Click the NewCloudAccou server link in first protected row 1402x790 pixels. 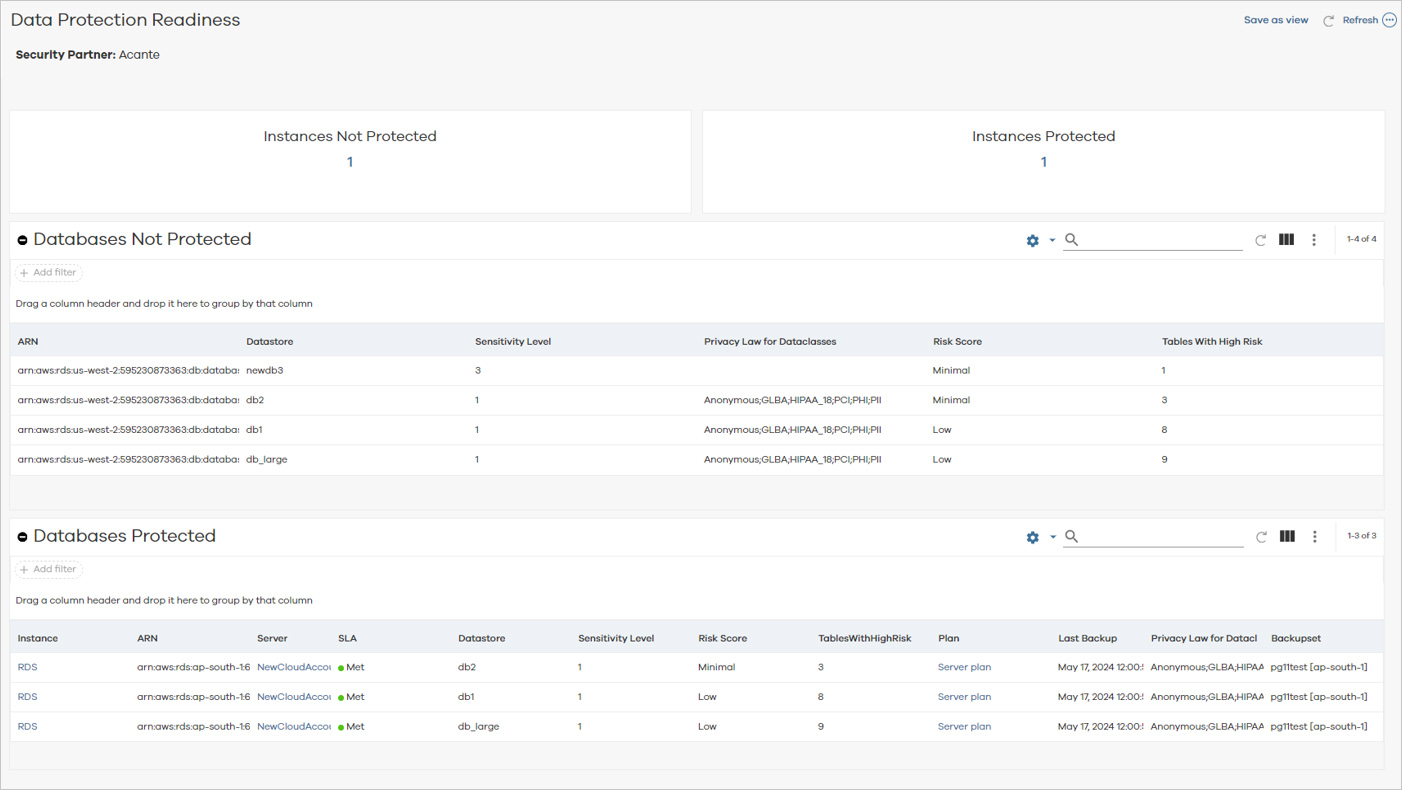pos(293,666)
